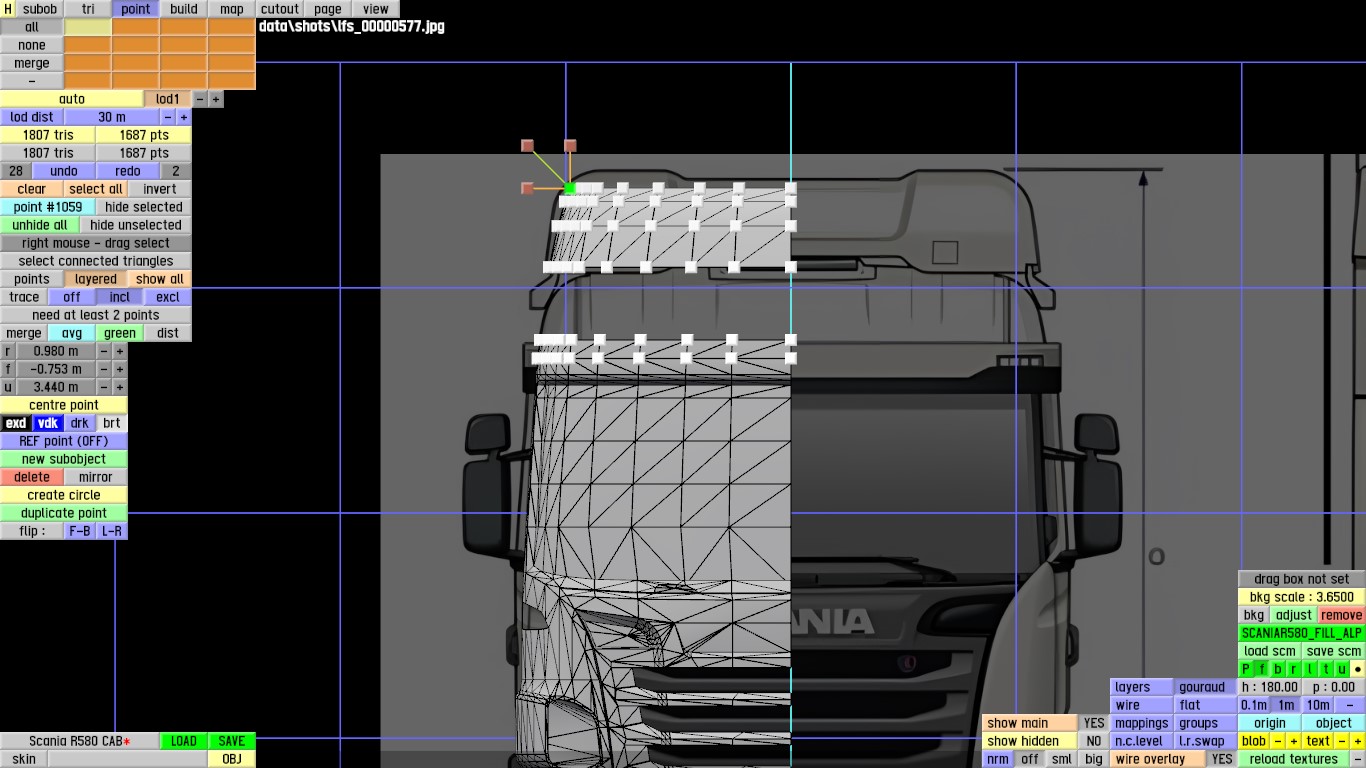Switch to the b back view
The image size is (1366, 768).
(1278, 669)
